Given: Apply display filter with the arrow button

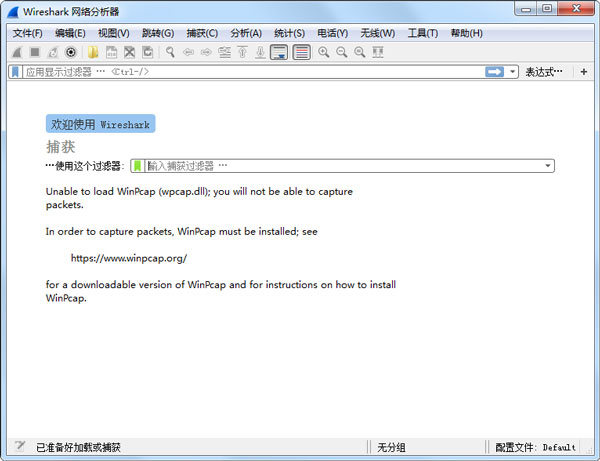Looking at the screenshot, I should (x=494, y=72).
